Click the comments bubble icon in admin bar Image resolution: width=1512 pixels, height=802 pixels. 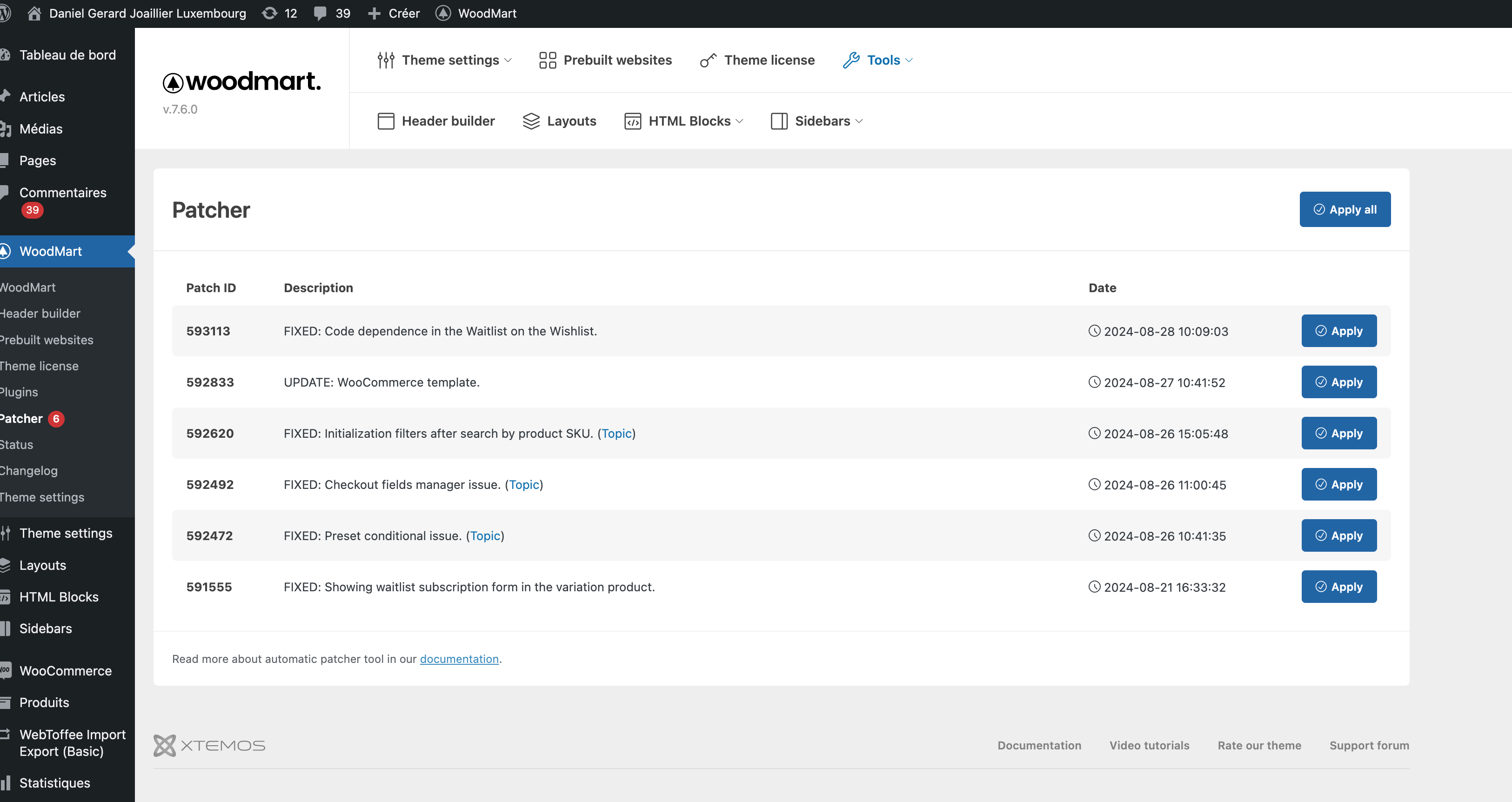pos(320,13)
